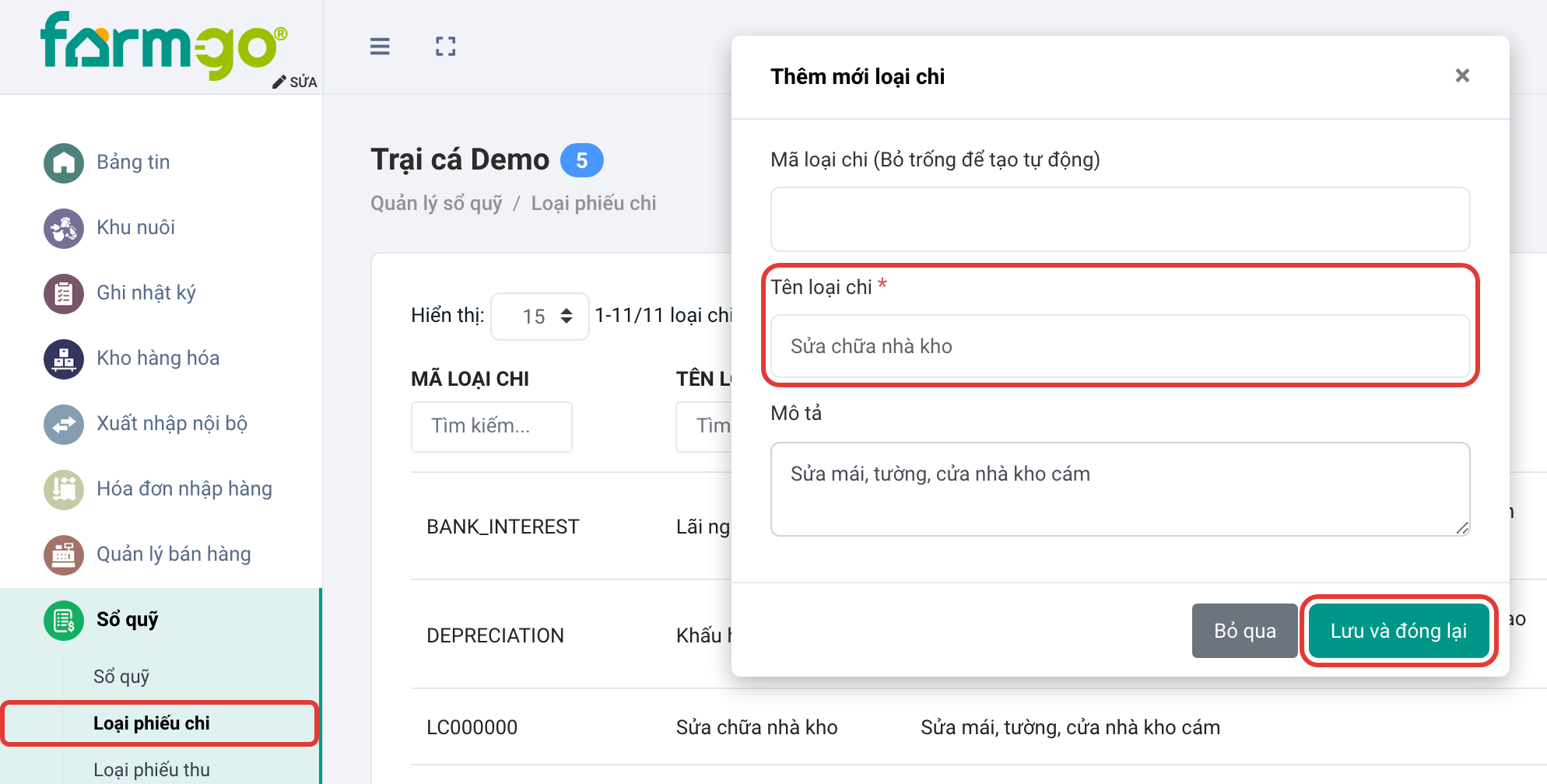Click the Trại cá Demo title
This screenshot has width=1547, height=784.
click(460, 159)
